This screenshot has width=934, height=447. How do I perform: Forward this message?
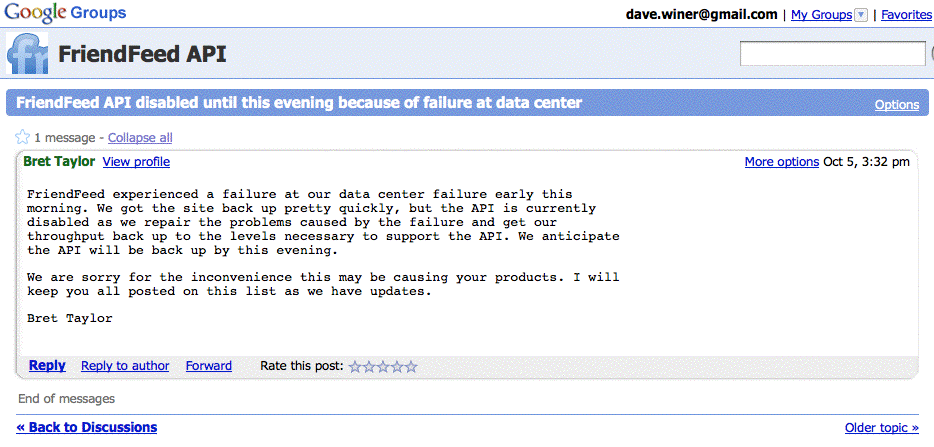click(208, 366)
